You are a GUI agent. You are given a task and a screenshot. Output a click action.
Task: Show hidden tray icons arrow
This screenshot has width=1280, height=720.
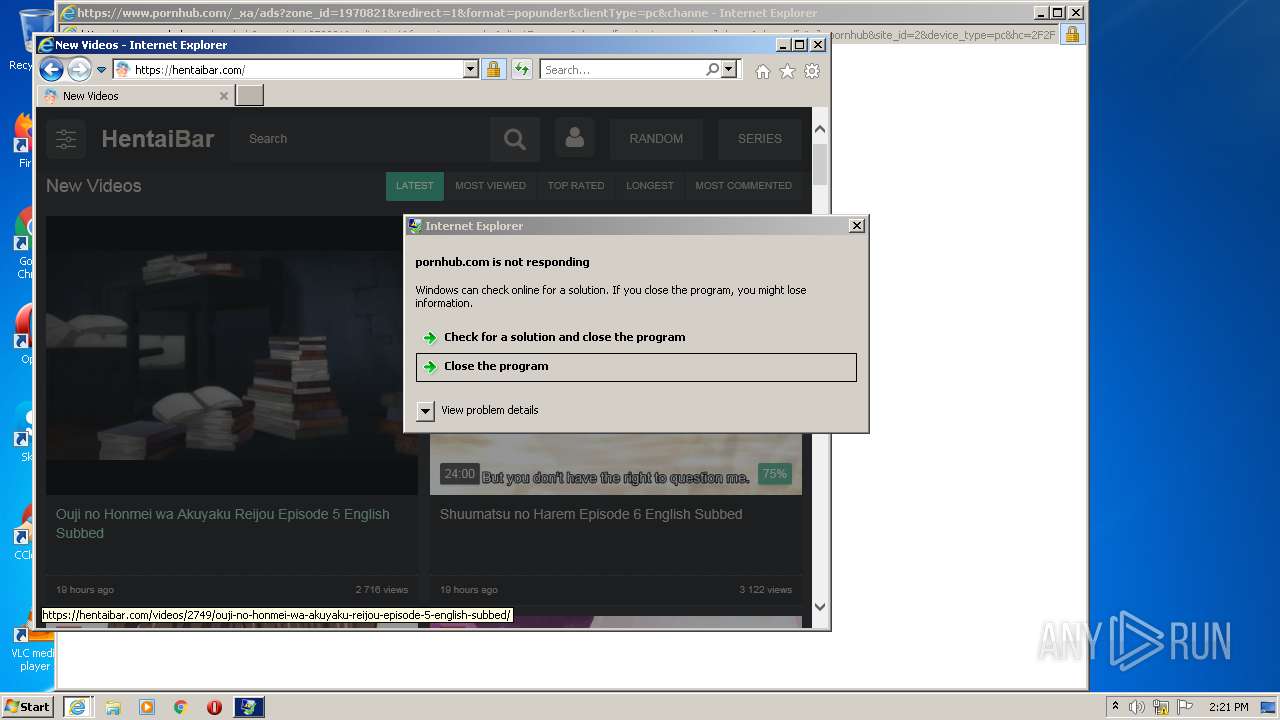click(x=1115, y=707)
